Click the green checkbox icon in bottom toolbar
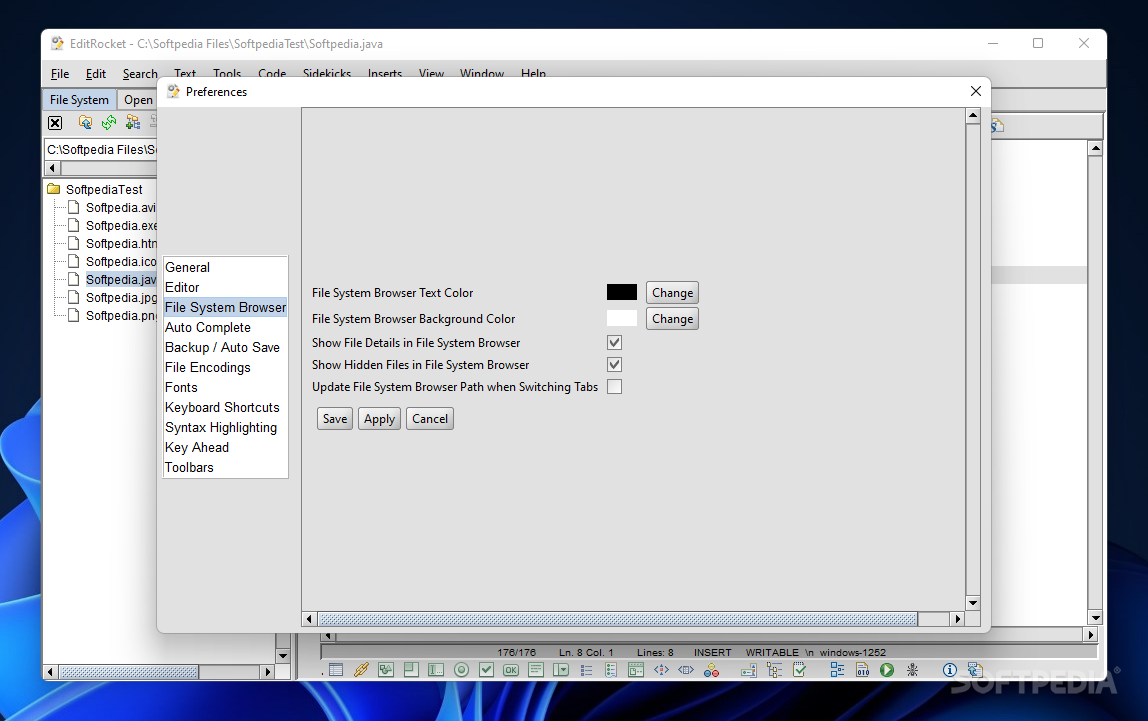 486,670
